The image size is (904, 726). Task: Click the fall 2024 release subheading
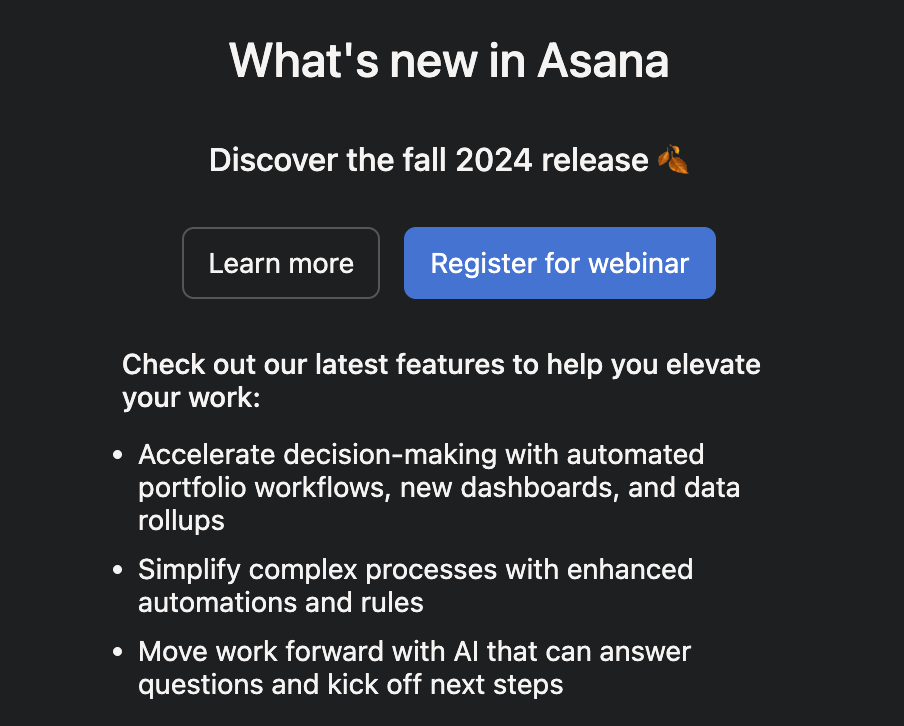tap(447, 160)
